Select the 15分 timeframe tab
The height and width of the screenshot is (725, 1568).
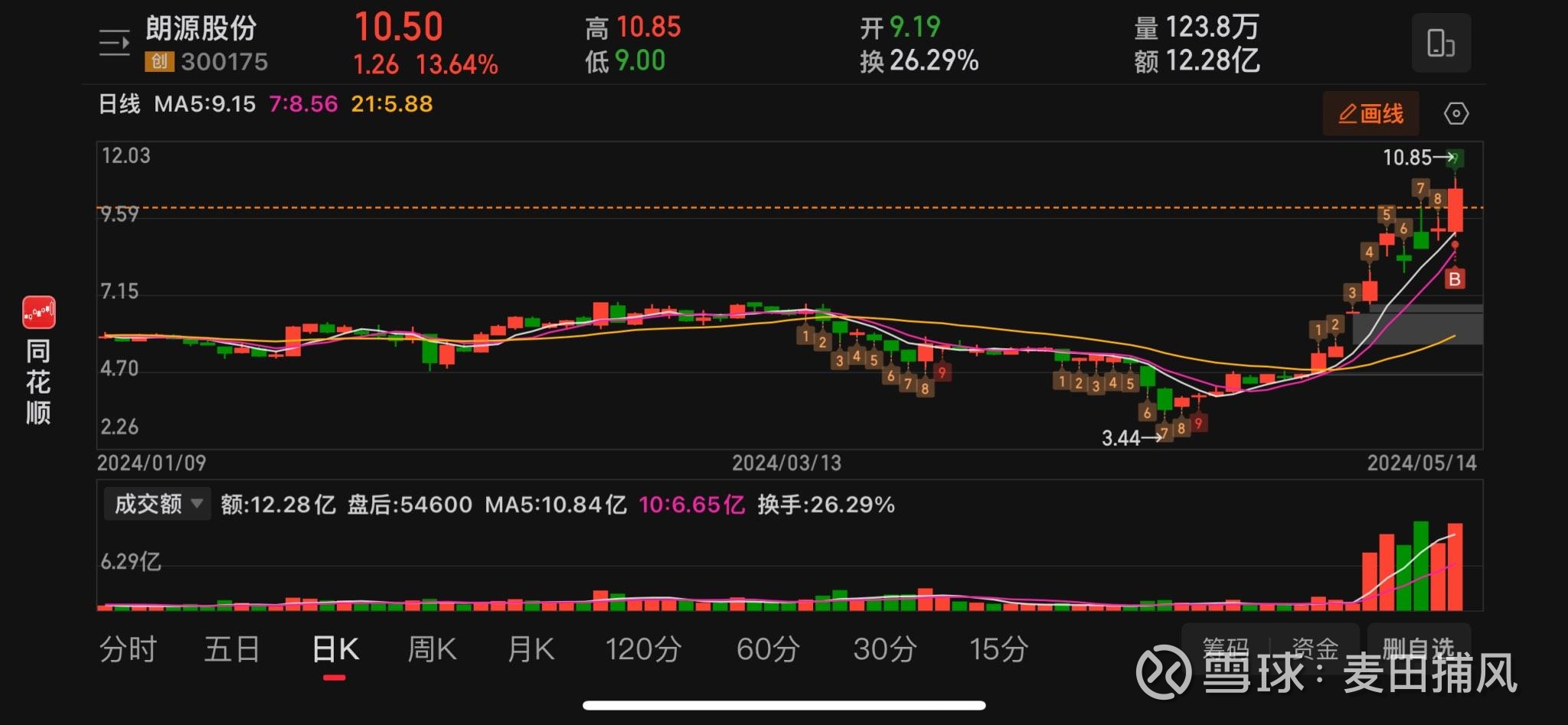(x=998, y=649)
